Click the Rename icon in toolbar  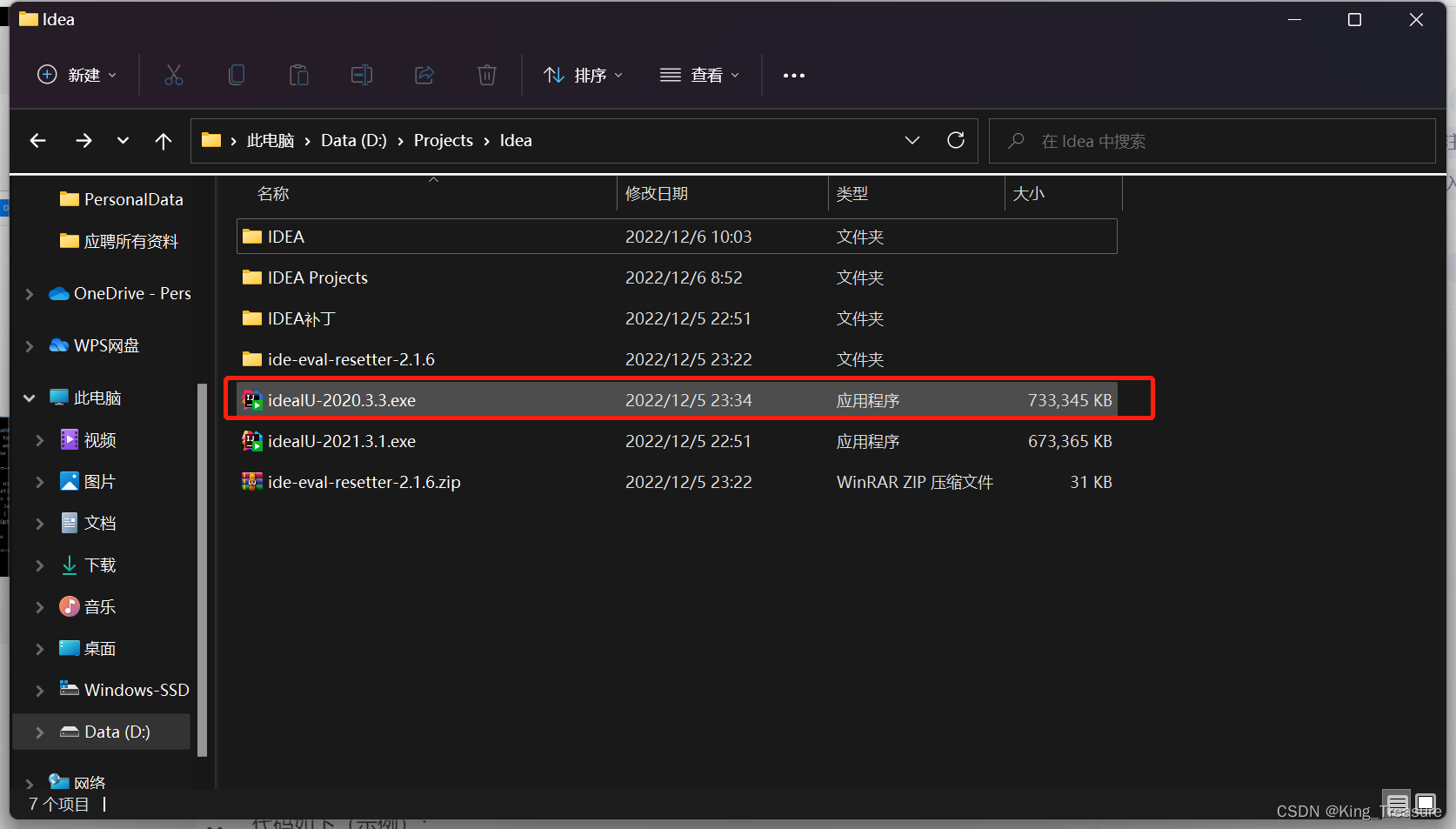362,75
